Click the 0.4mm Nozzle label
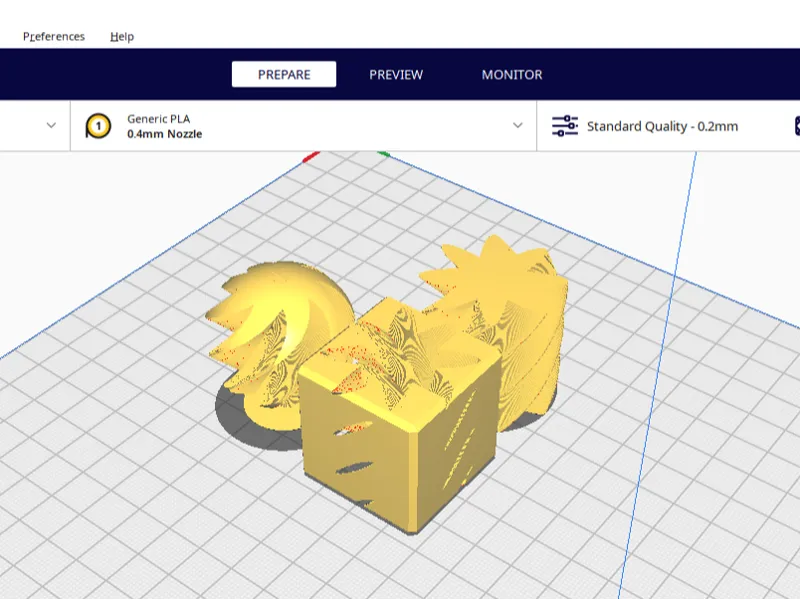The image size is (800, 600). coord(164,134)
